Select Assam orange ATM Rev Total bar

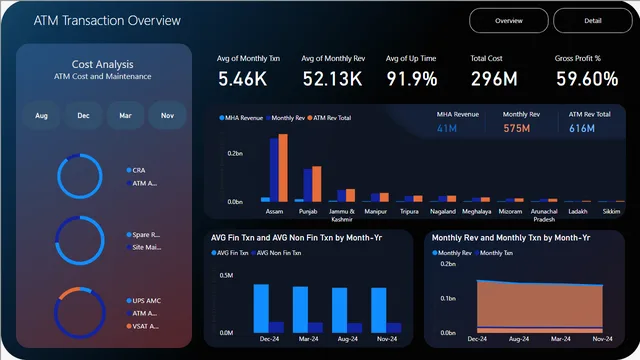coord(283,168)
